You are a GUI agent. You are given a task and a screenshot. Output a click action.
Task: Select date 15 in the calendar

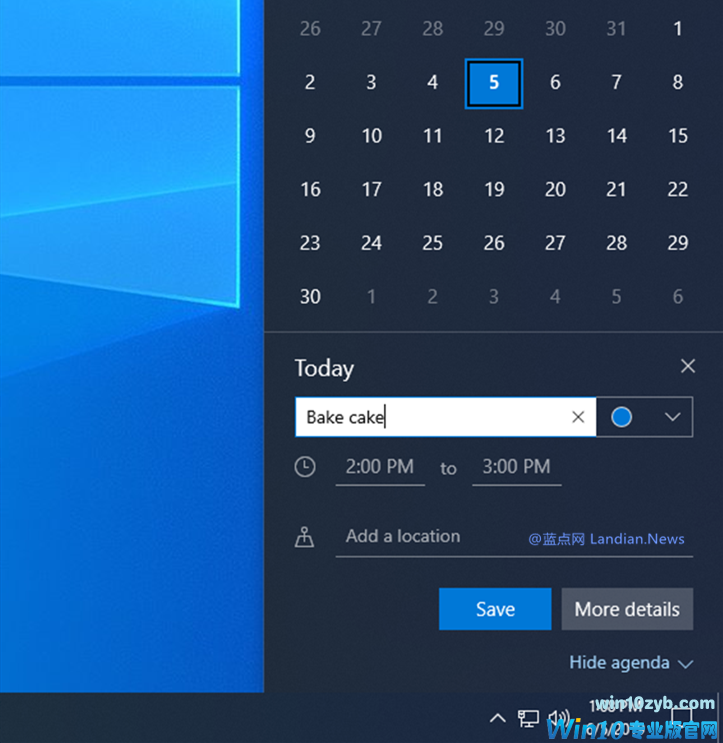click(678, 136)
